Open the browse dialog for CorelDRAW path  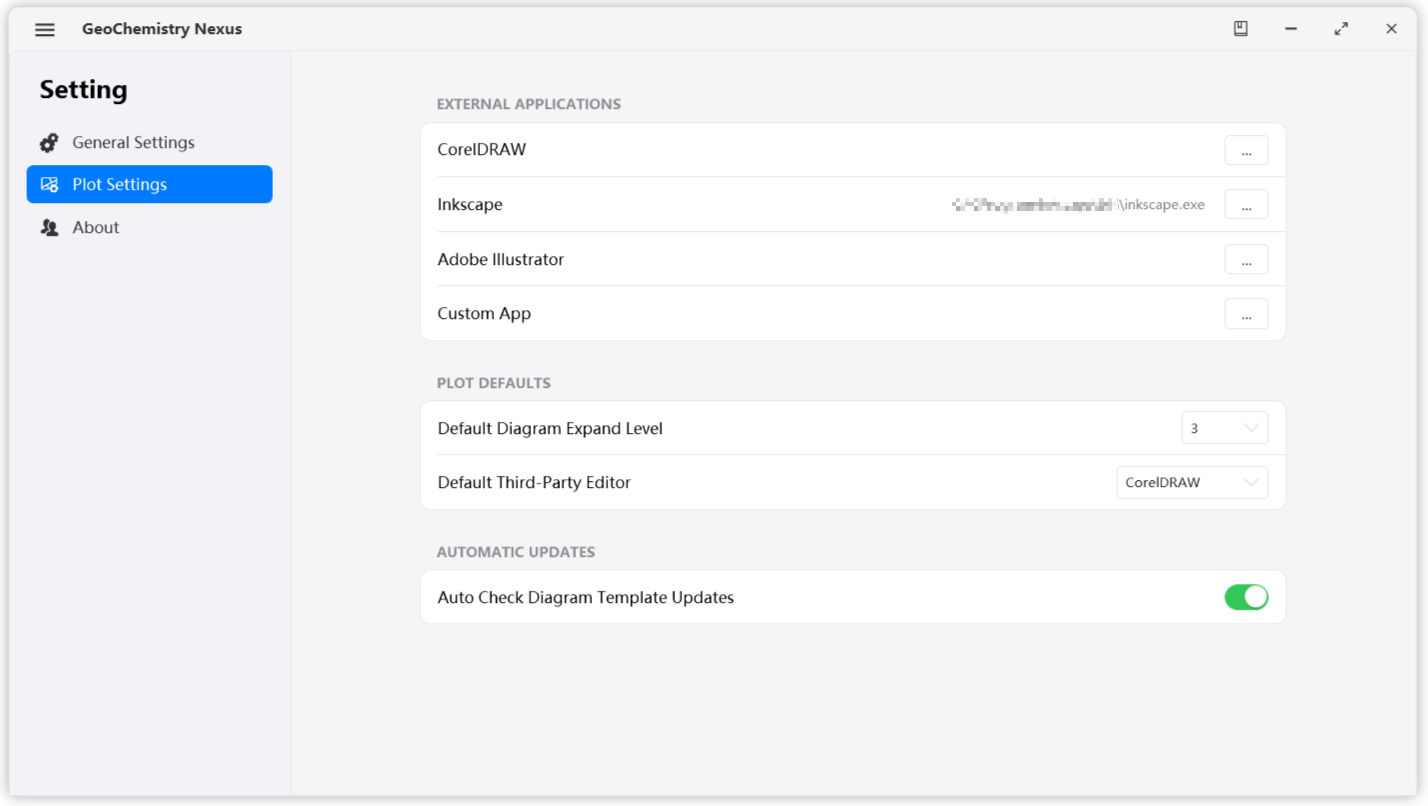pyautogui.click(x=1246, y=150)
